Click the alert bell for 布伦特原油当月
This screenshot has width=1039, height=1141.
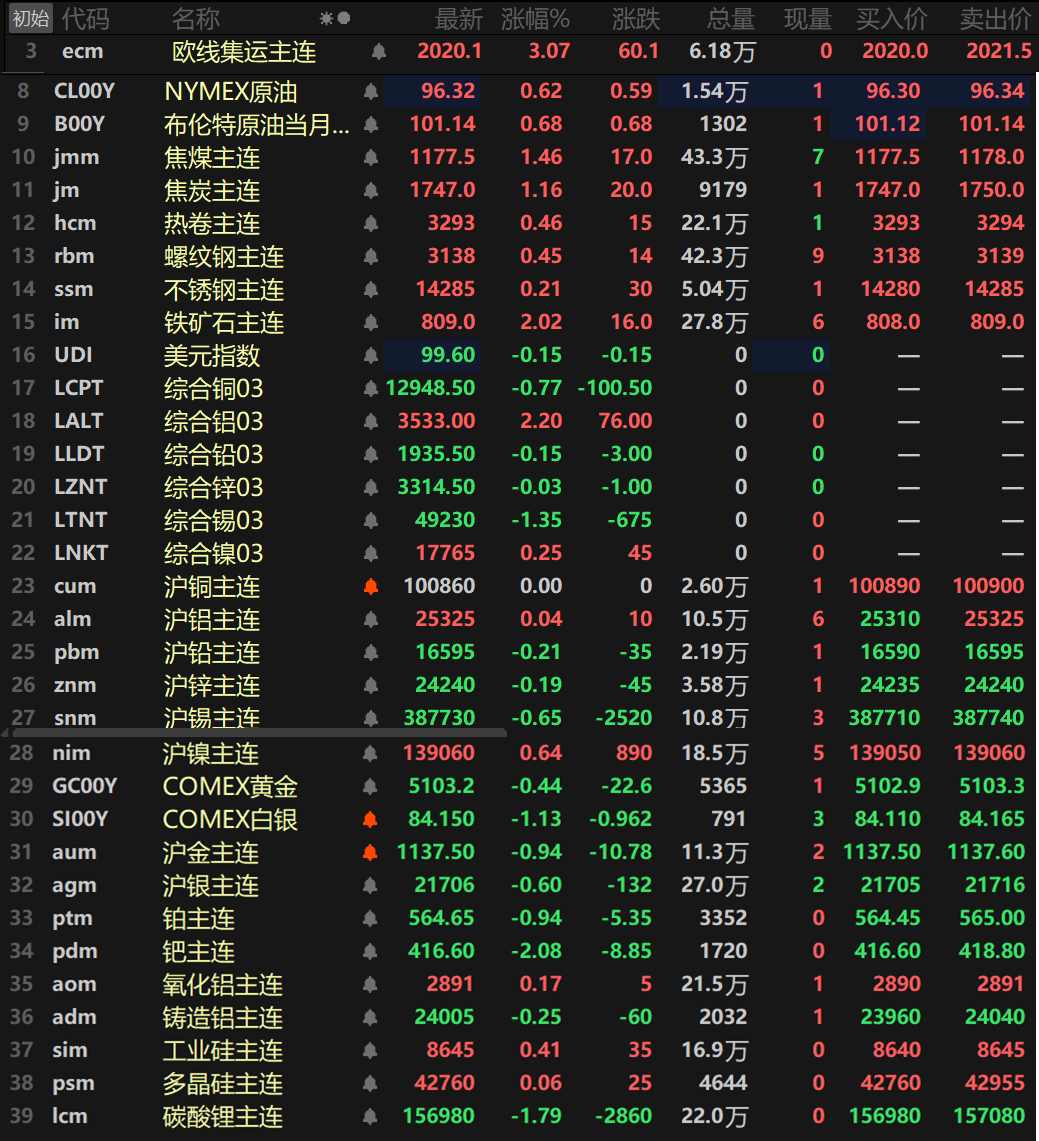pos(371,124)
